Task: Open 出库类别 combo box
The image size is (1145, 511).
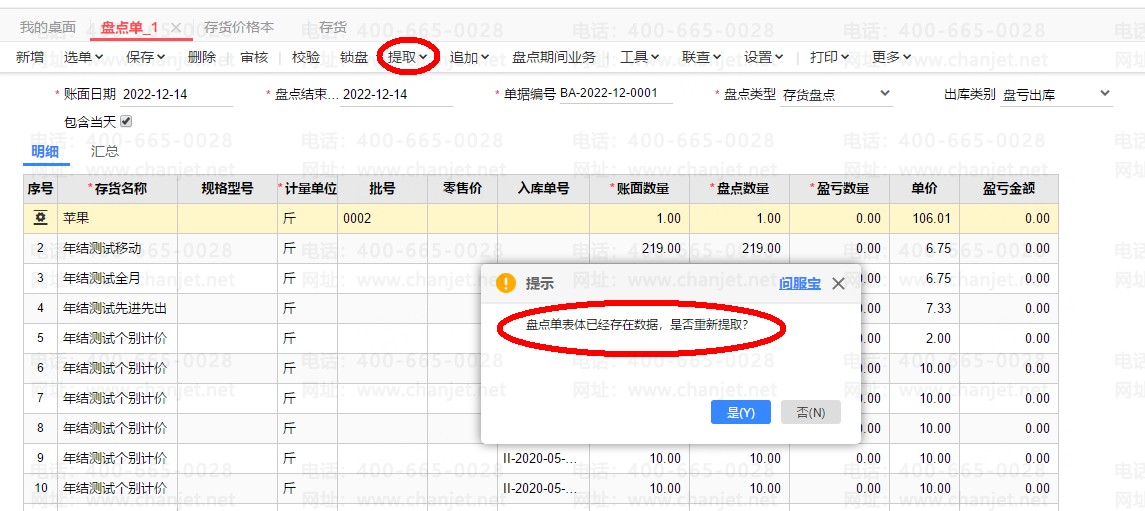Action: point(1057,94)
